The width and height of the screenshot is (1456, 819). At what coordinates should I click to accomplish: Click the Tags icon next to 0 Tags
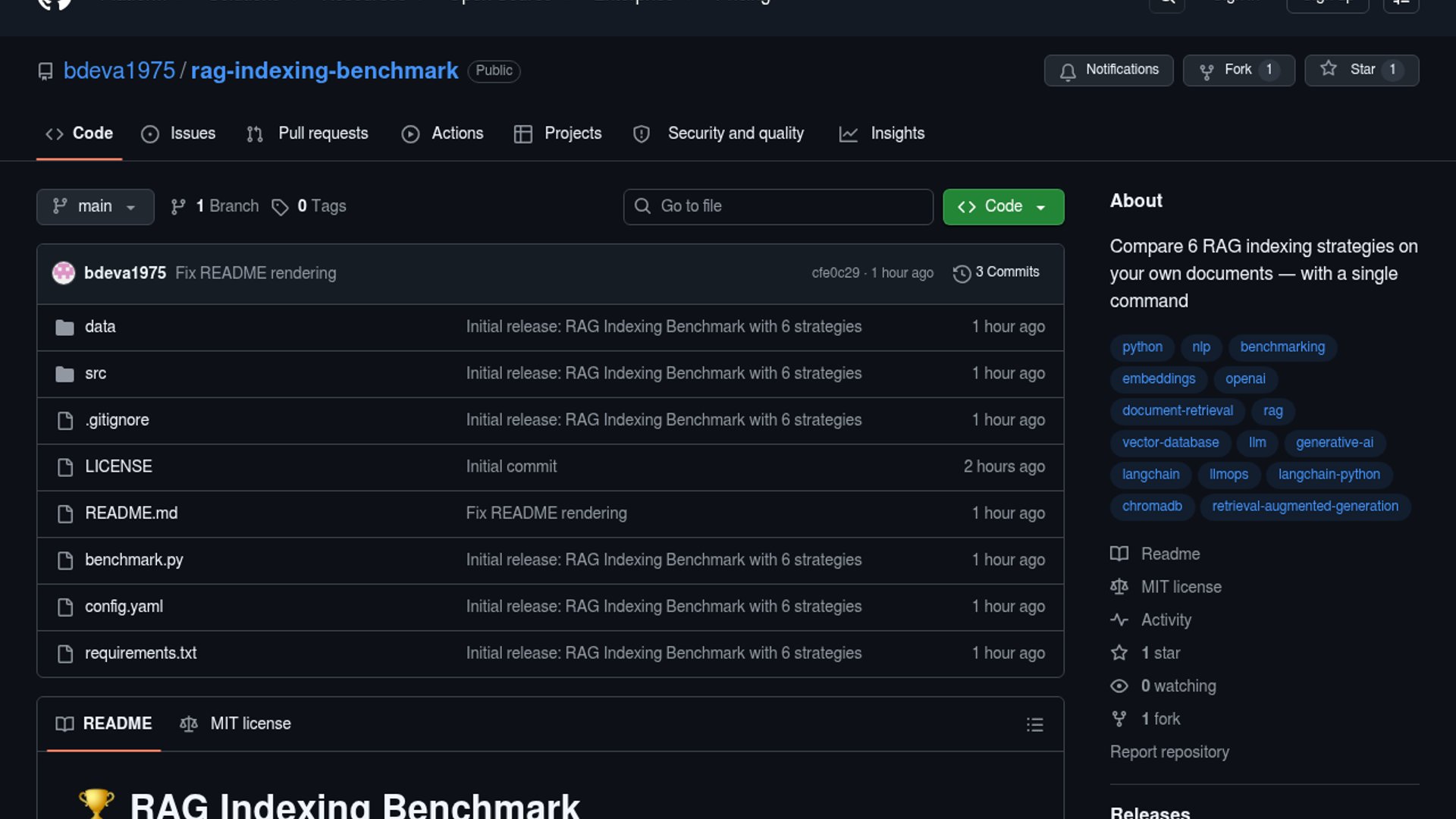[x=280, y=207]
